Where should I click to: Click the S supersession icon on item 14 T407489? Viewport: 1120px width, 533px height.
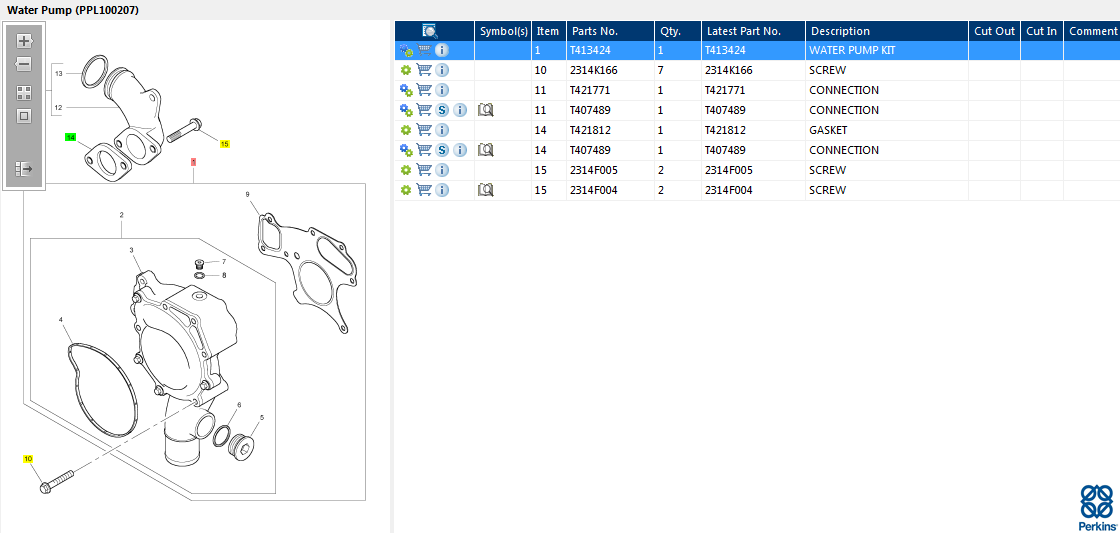point(442,150)
